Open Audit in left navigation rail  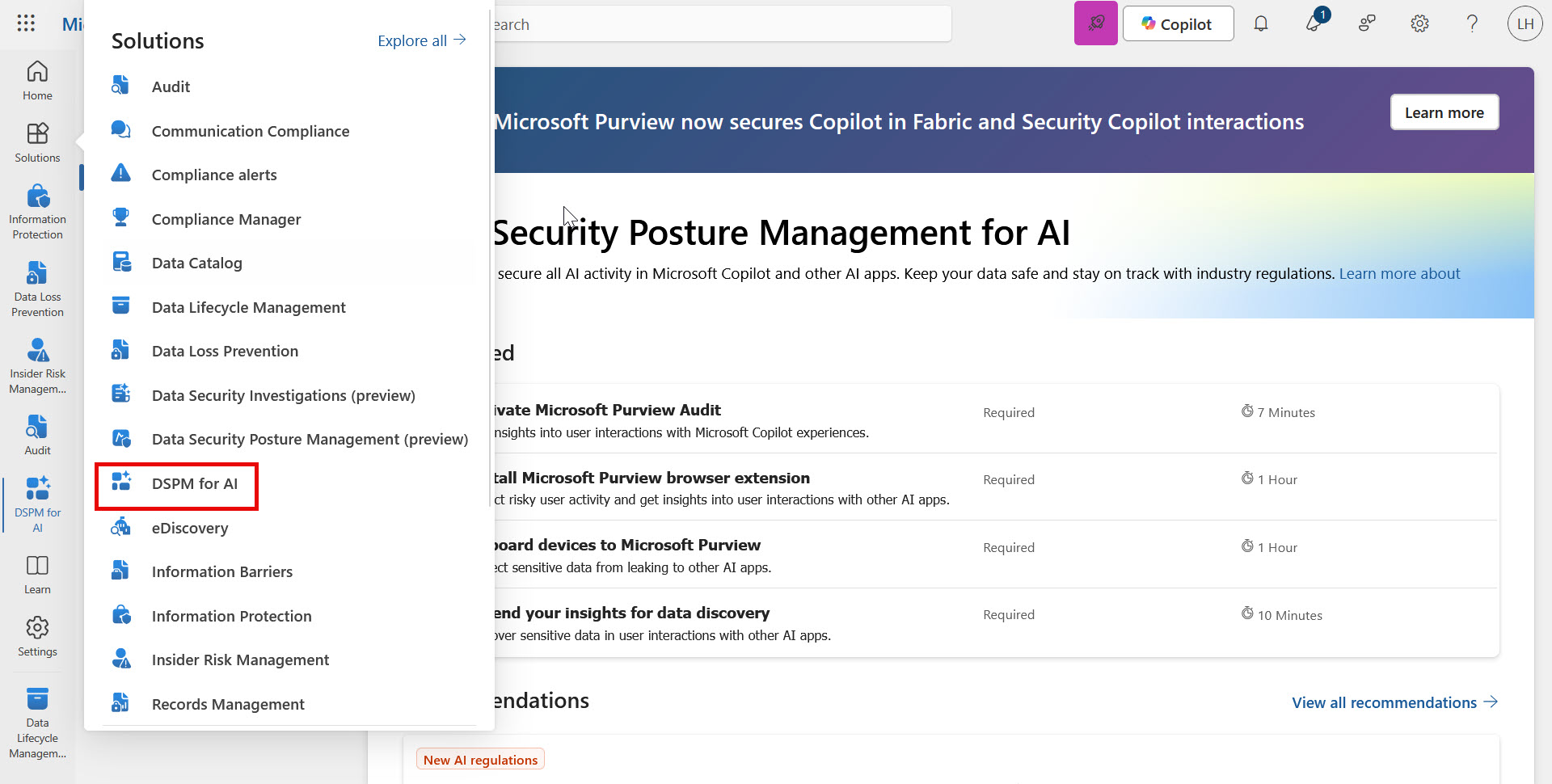point(37,436)
